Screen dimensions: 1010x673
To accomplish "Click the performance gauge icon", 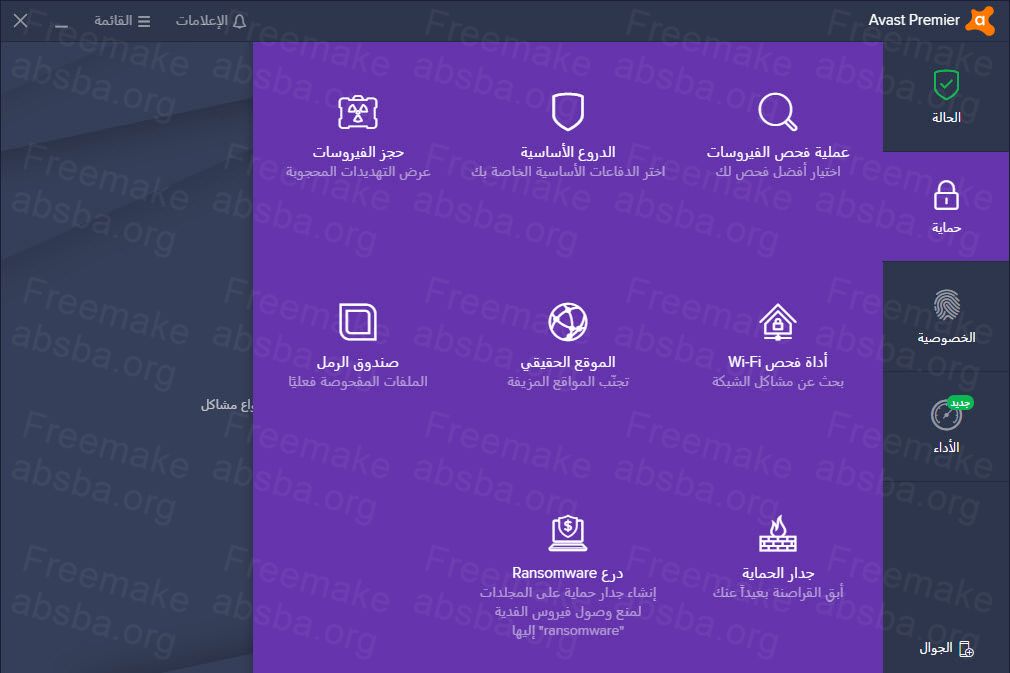I will coord(946,415).
